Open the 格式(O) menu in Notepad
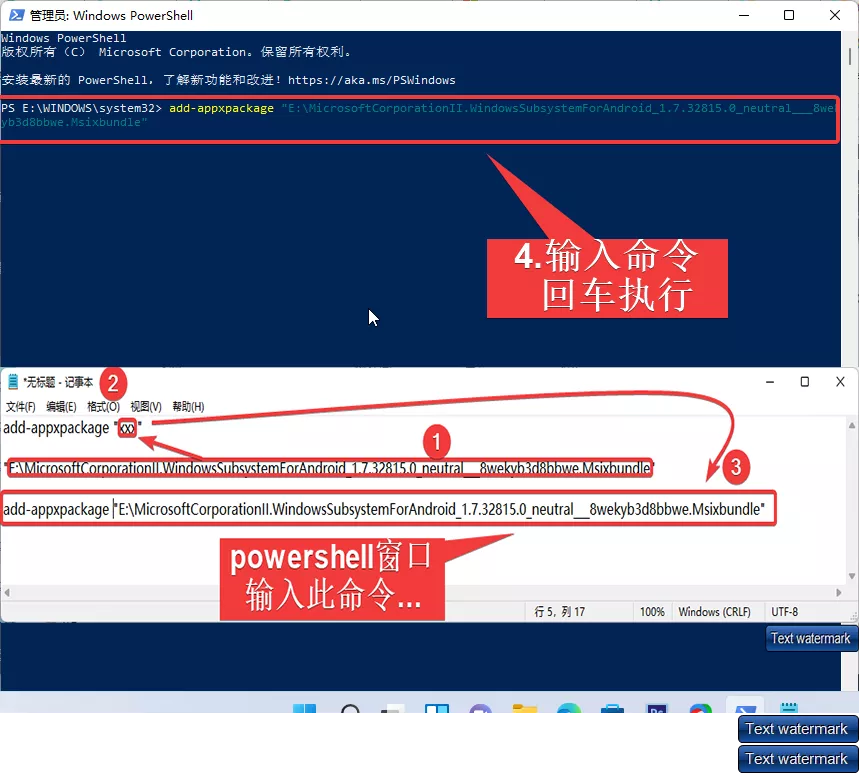The height and width of the screenshot is (773, 859). (x=104, y=406)
